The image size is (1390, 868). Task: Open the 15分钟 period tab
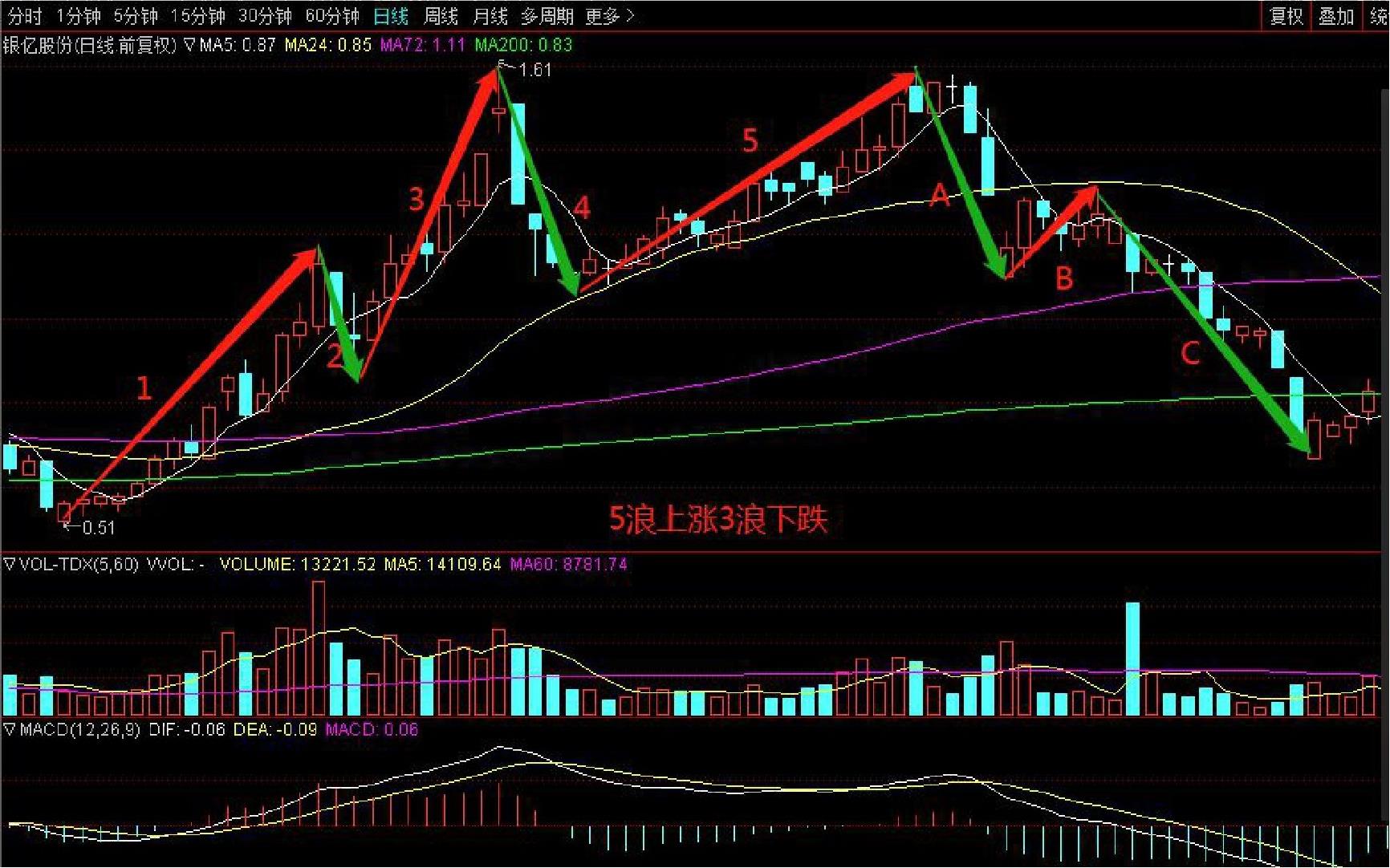198,16
